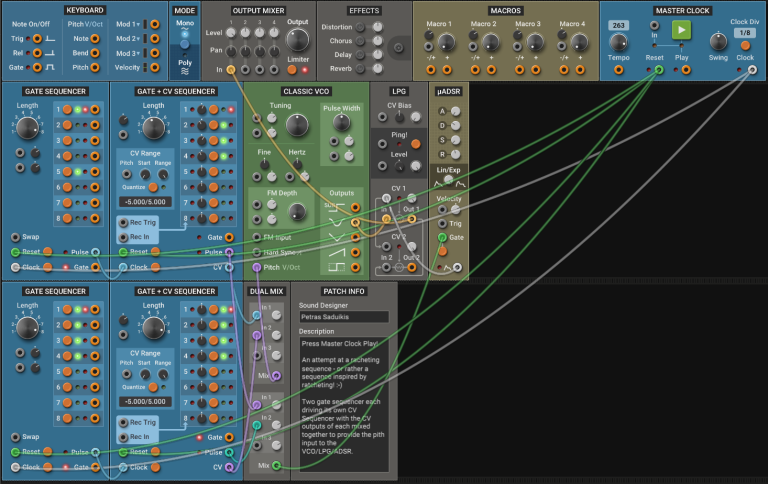768x484 pixels.
Task: Click the VCO Hard Sync input jack
Action: click(257, 252)
